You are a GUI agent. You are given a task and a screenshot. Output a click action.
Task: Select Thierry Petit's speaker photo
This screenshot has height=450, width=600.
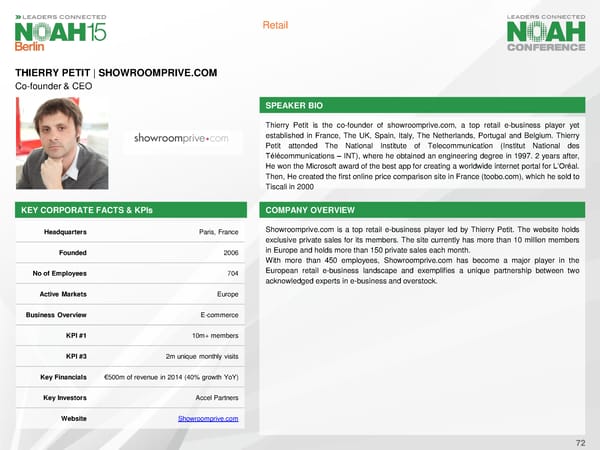coord(62,146)
